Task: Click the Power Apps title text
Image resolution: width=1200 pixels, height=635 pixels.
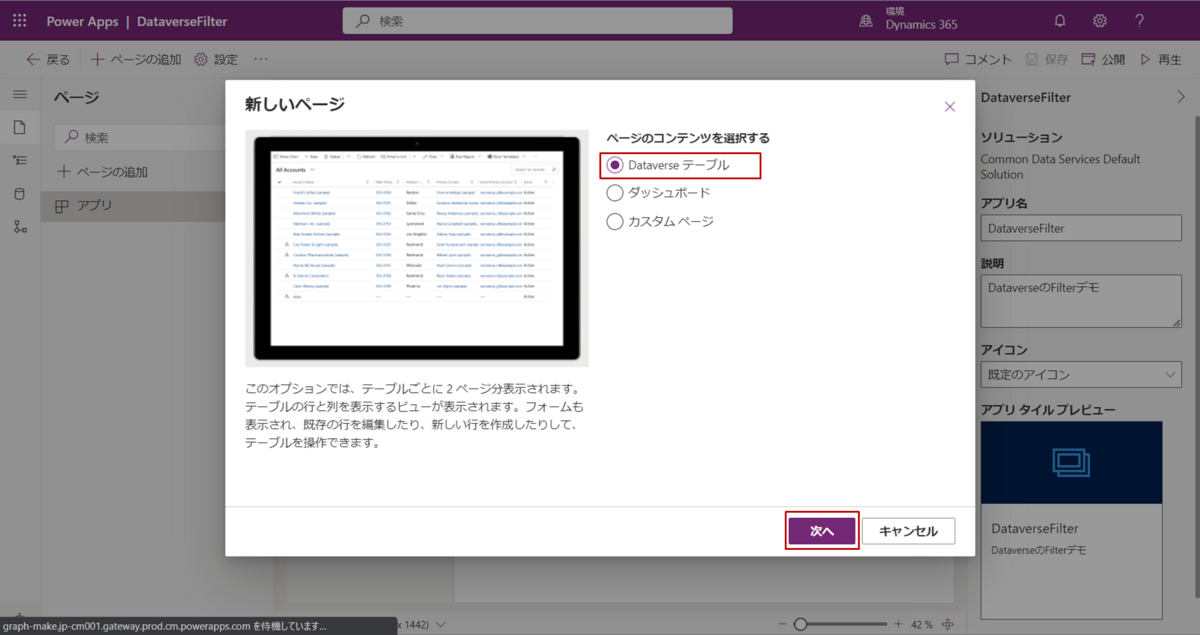Action: click(82, 20)
